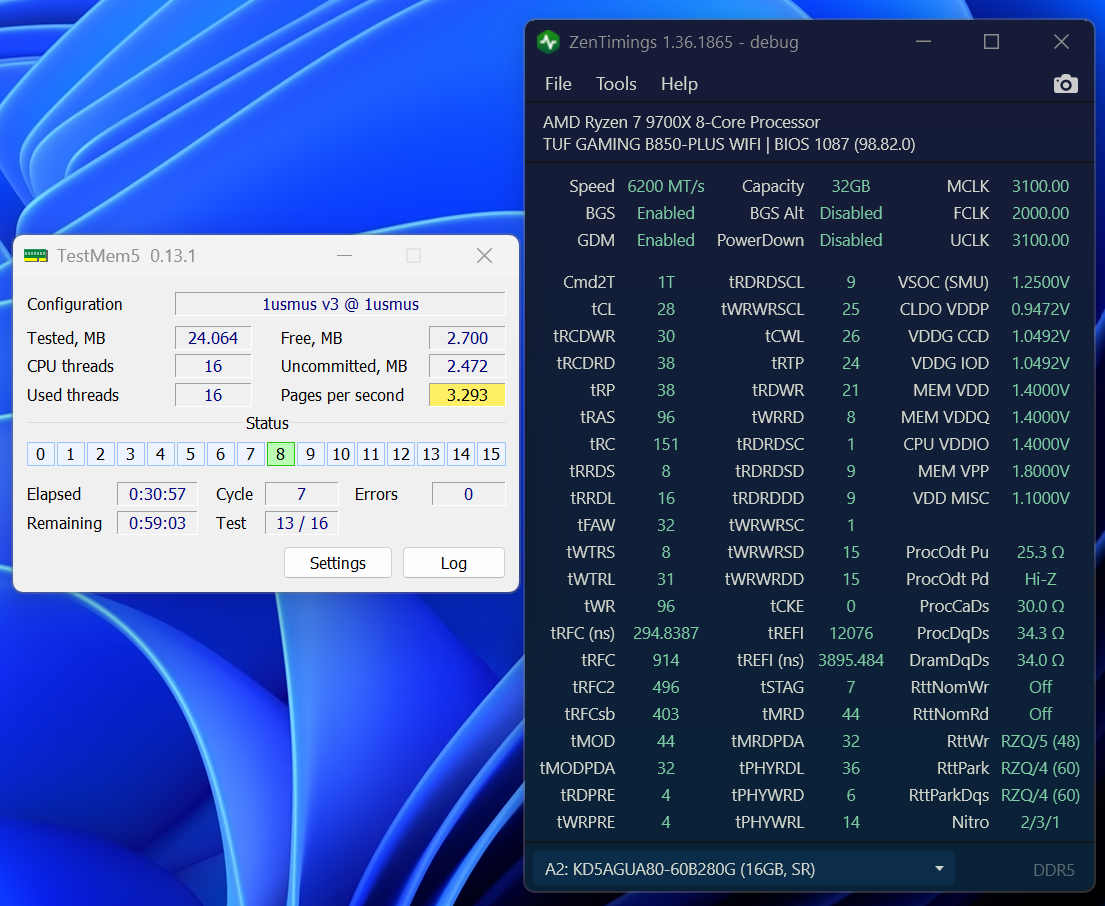Click the AMD Ryzen 7 9700X processor name
1105x906 pixels.
point(681,123)
